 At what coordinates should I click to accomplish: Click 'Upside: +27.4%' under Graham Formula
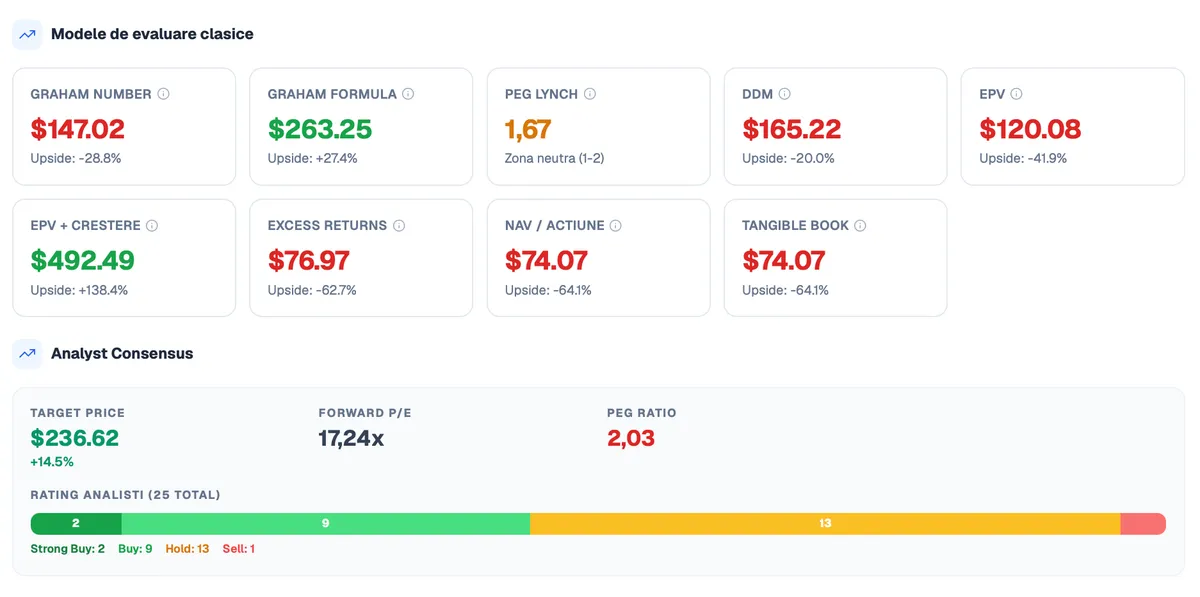pyautogui.click(x=313, y=158)
